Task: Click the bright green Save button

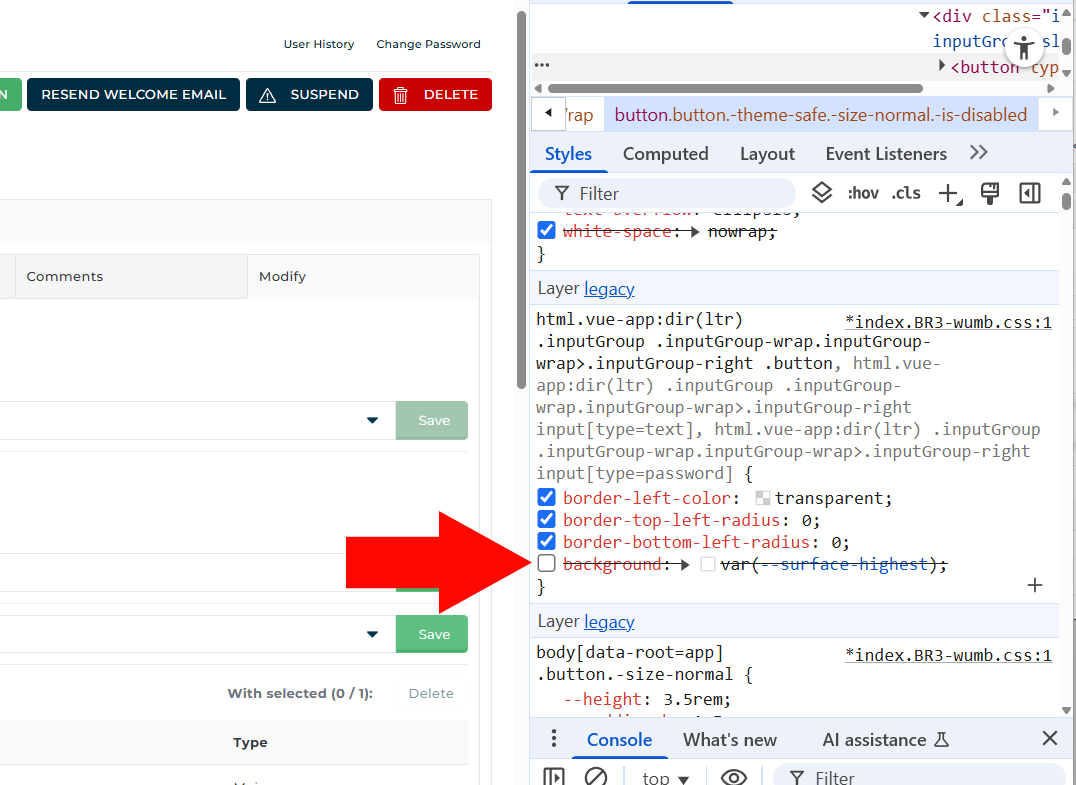Action: coord(432,634)
